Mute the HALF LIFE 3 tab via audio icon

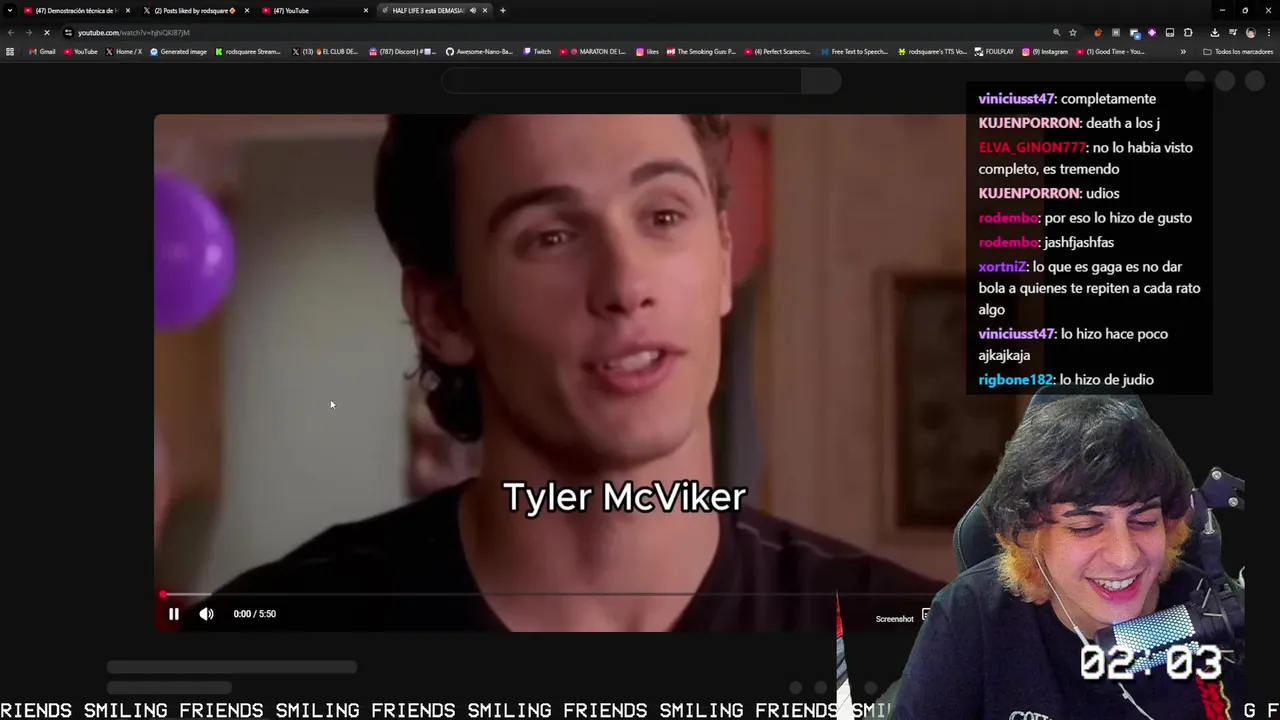(473, 10)
